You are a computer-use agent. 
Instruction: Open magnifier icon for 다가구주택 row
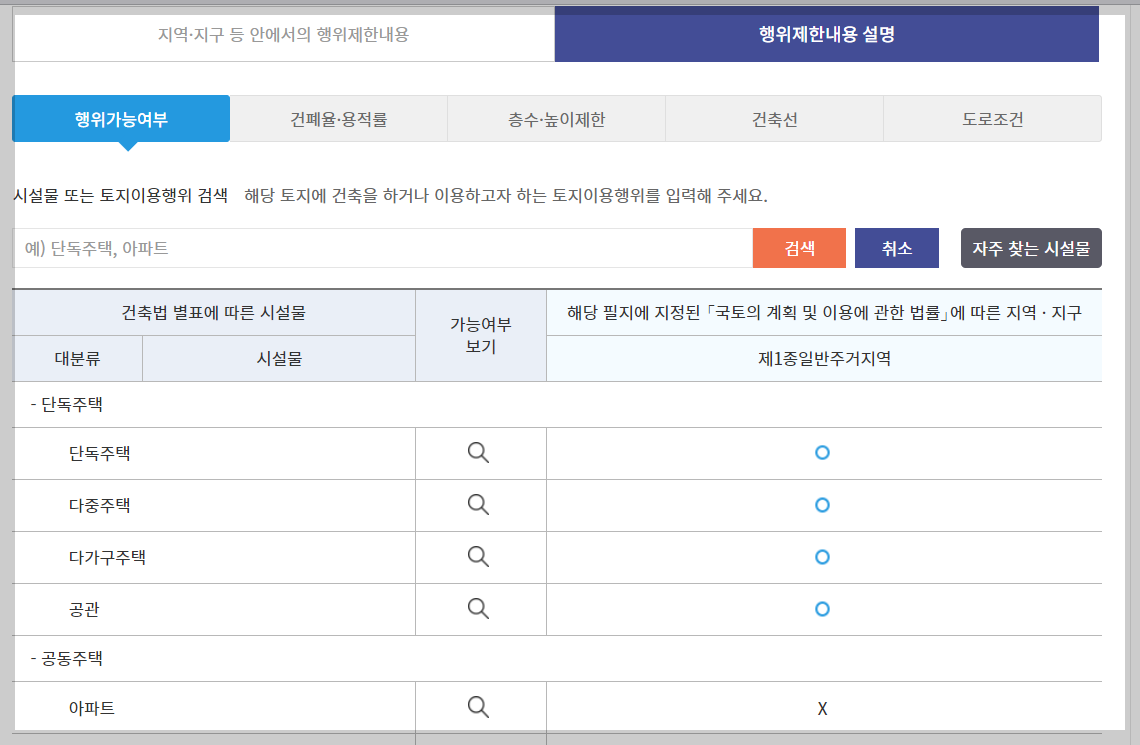[x=478, y=557]
